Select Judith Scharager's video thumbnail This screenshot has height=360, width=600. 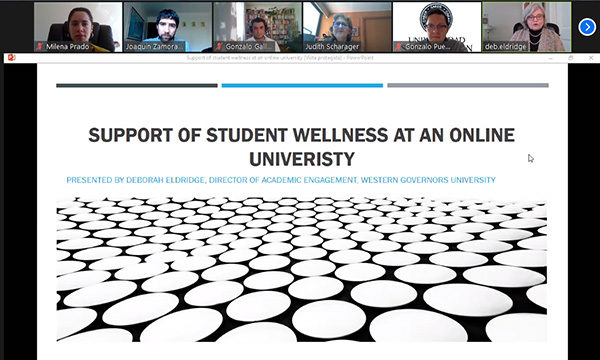[347, 27]
